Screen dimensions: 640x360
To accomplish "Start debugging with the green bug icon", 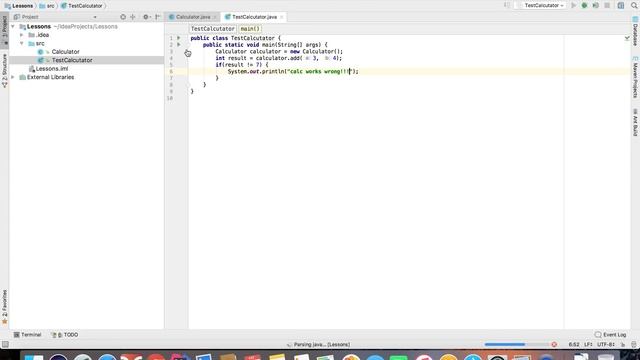I will (x=584, y=6).
